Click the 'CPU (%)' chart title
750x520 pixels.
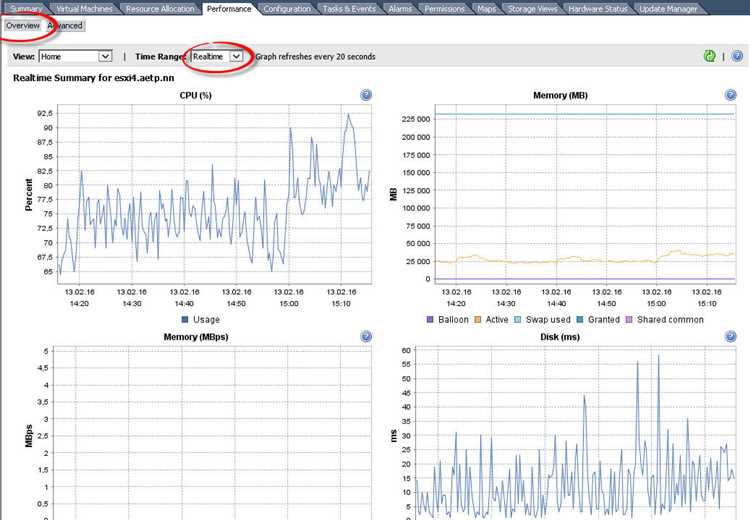point(196,95)
